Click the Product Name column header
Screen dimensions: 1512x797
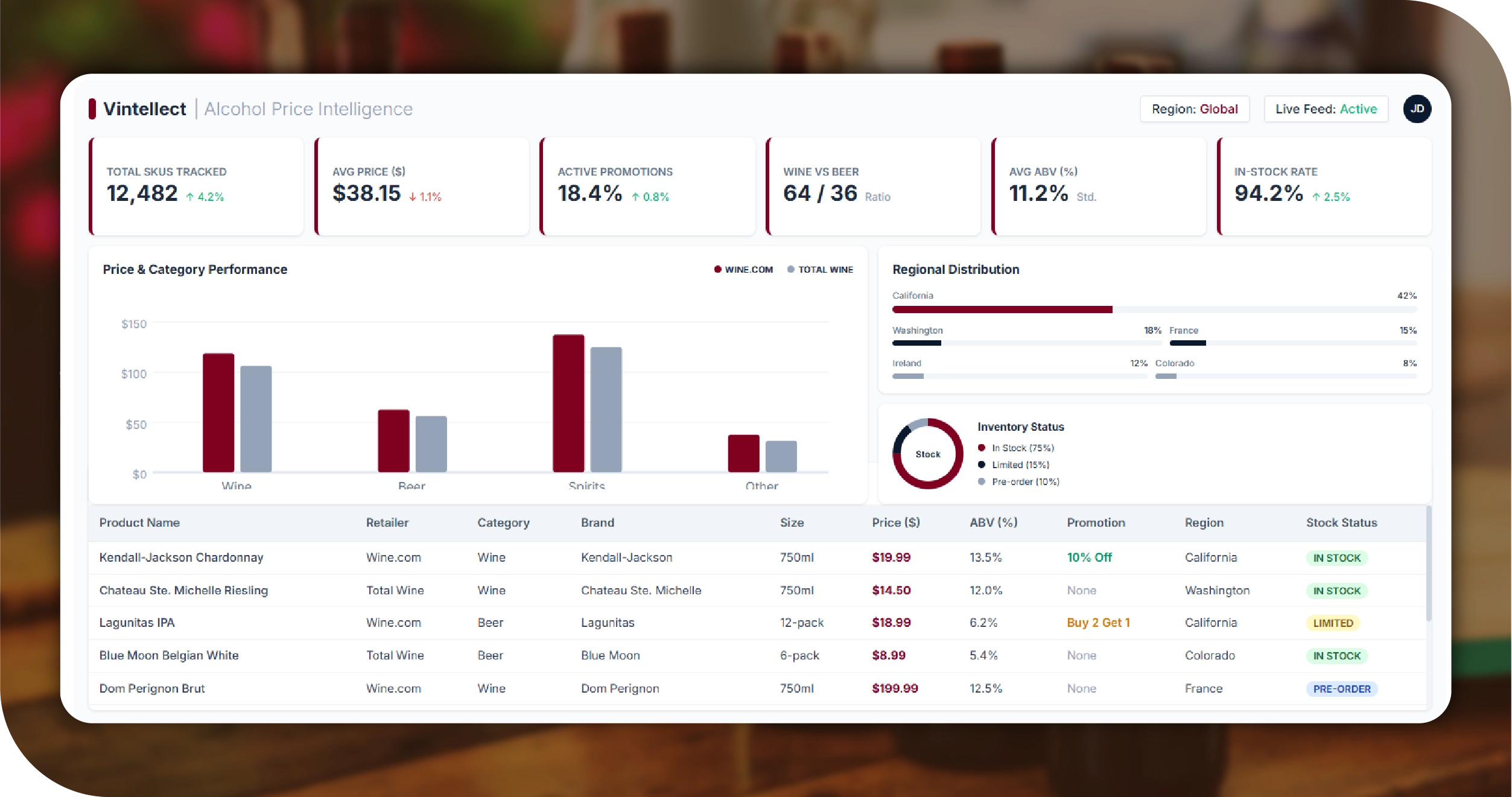(x=139, y=522)
